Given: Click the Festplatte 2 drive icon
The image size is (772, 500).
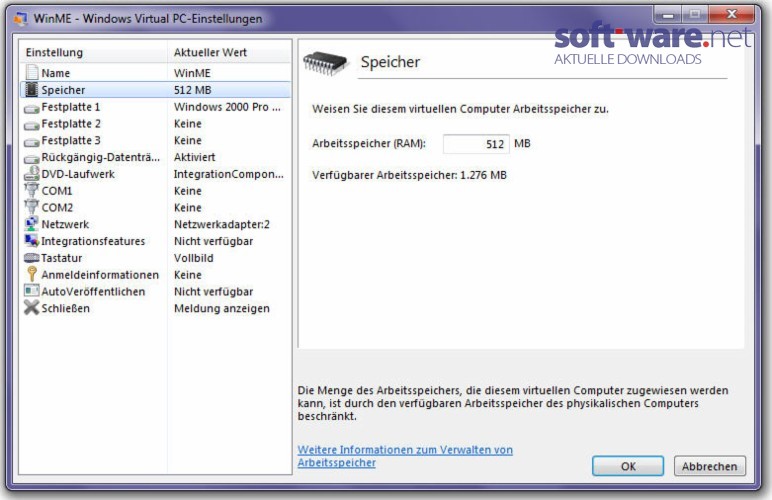Looking at the screenshot, I should point(32,125).
